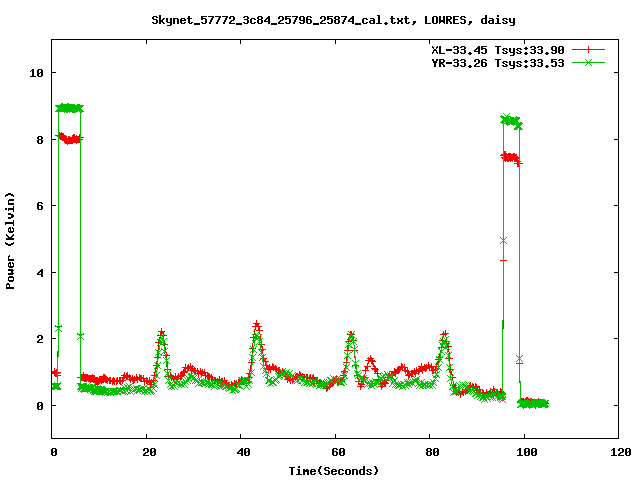Click the red peak near 43 seconds
Image resolution: width=640 pixels, height=480 pixels.
coord(257,326)
